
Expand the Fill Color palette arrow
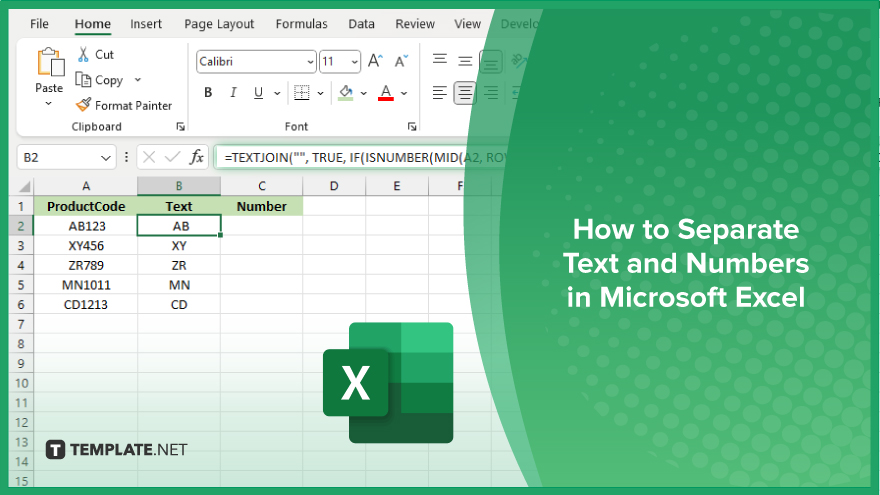[x=364, y=93]
